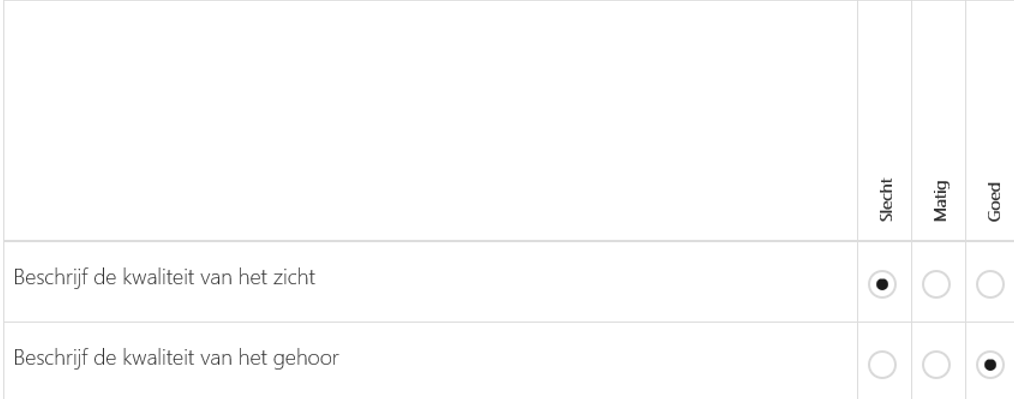The height and width of the screenshot is (399, 1014).
Task: Click the question text about het gehoor
Action: tap(176, 358)
